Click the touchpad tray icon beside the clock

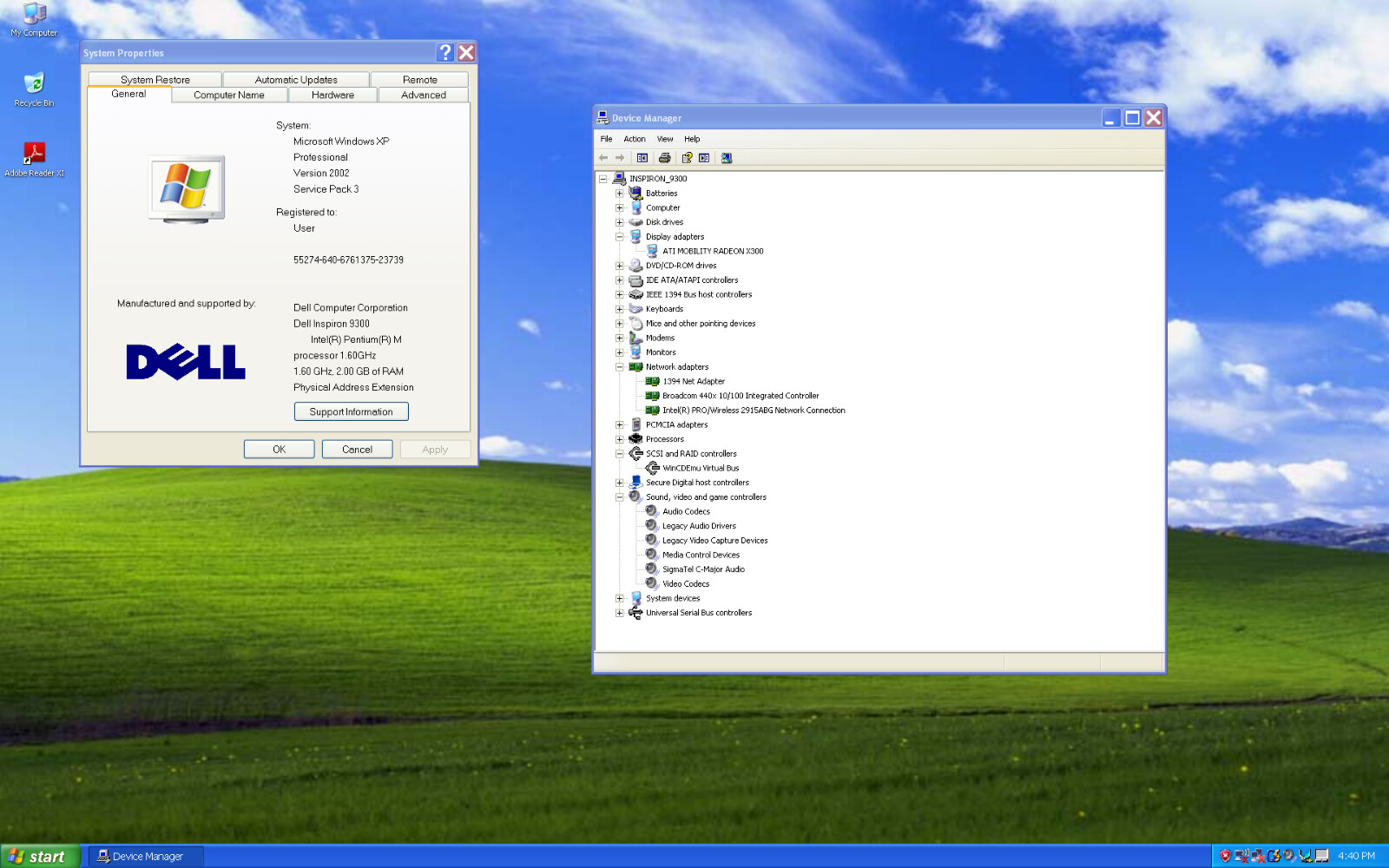click(1321, 856)
